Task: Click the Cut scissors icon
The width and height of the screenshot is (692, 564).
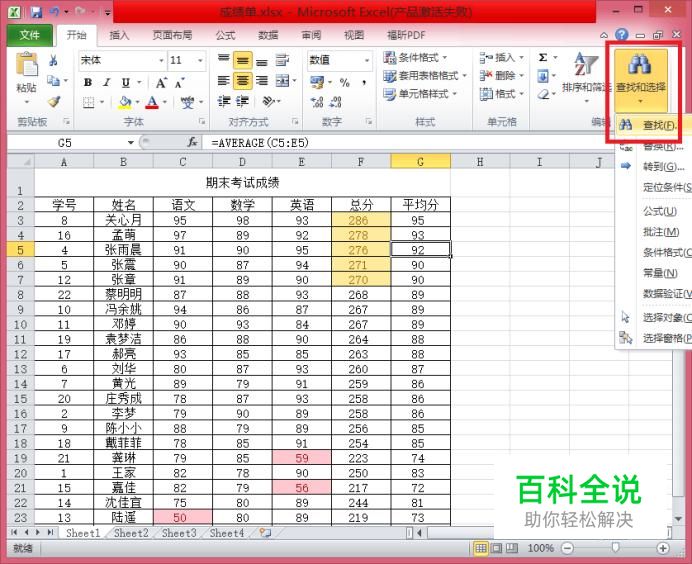Action: coord(53,60)
